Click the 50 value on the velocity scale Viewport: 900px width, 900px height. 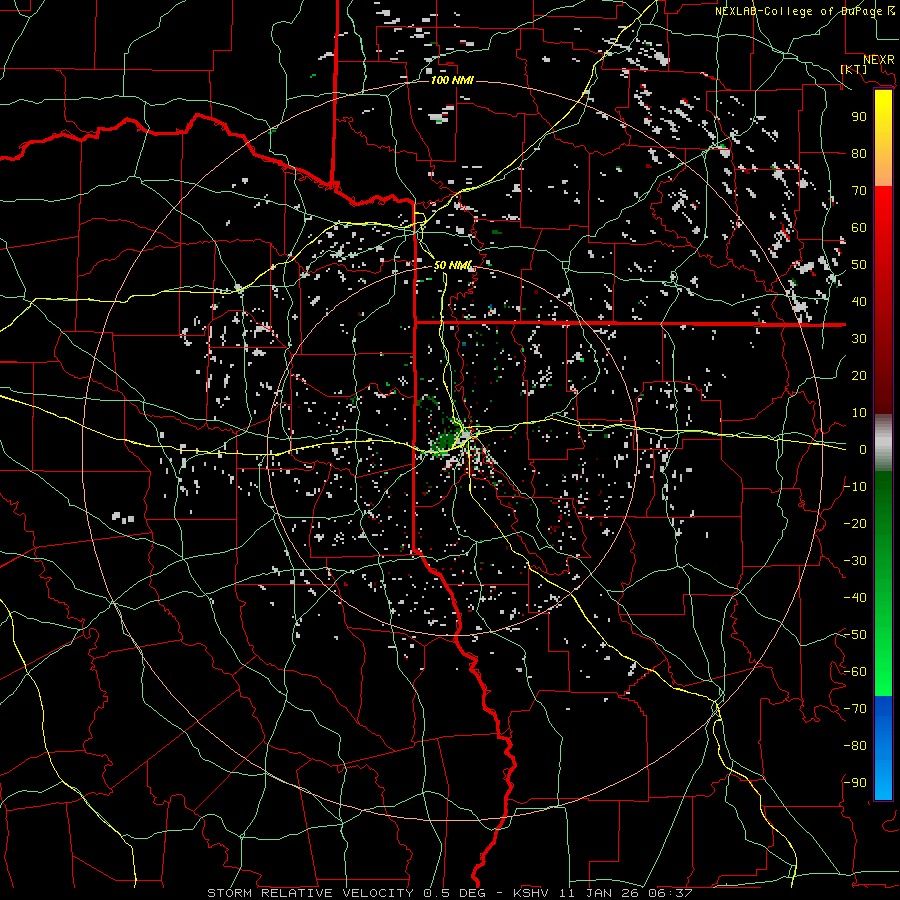coord(859,265)
